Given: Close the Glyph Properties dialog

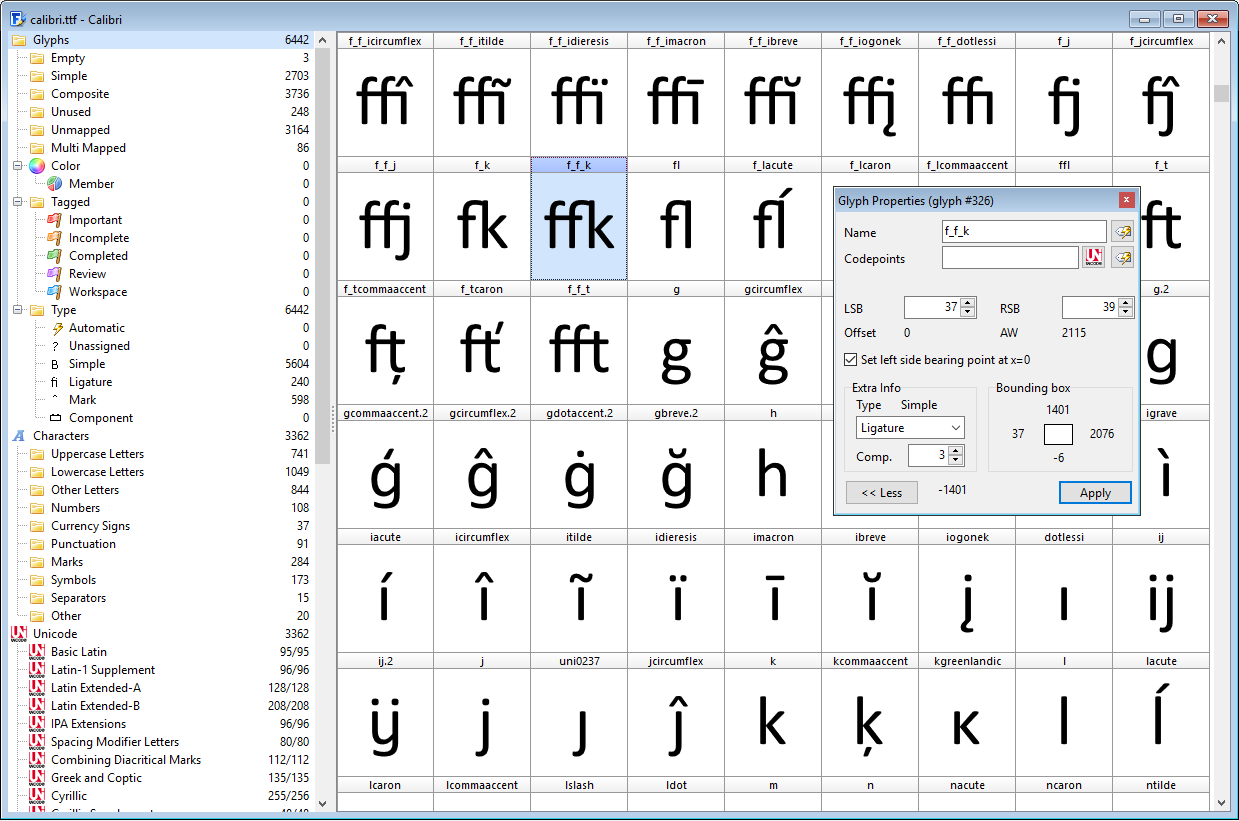Looking at the screenshot, I should [x=1127, y=200].
